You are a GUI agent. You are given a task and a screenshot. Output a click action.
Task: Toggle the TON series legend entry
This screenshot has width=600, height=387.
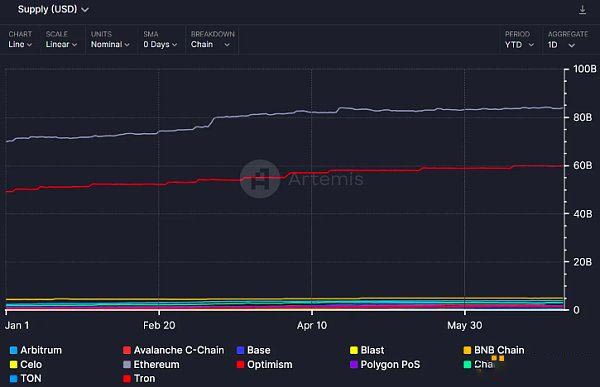point(25,378)
